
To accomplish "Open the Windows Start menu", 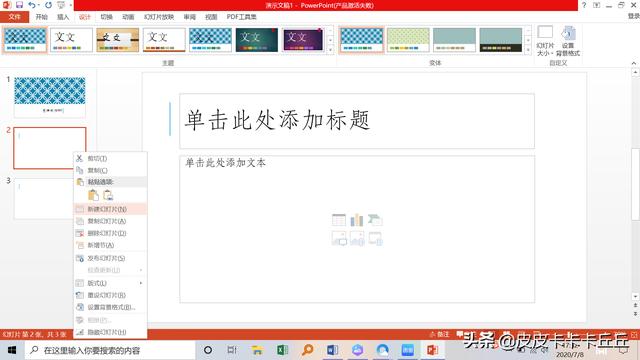I will (12, 350).
